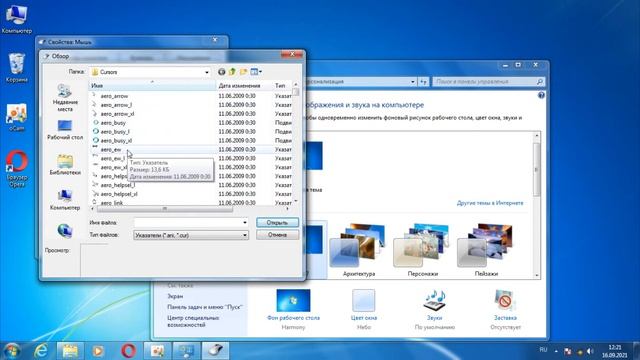Click the Personalization window's search box
The image size is (640, 360).
coord(488,82)
